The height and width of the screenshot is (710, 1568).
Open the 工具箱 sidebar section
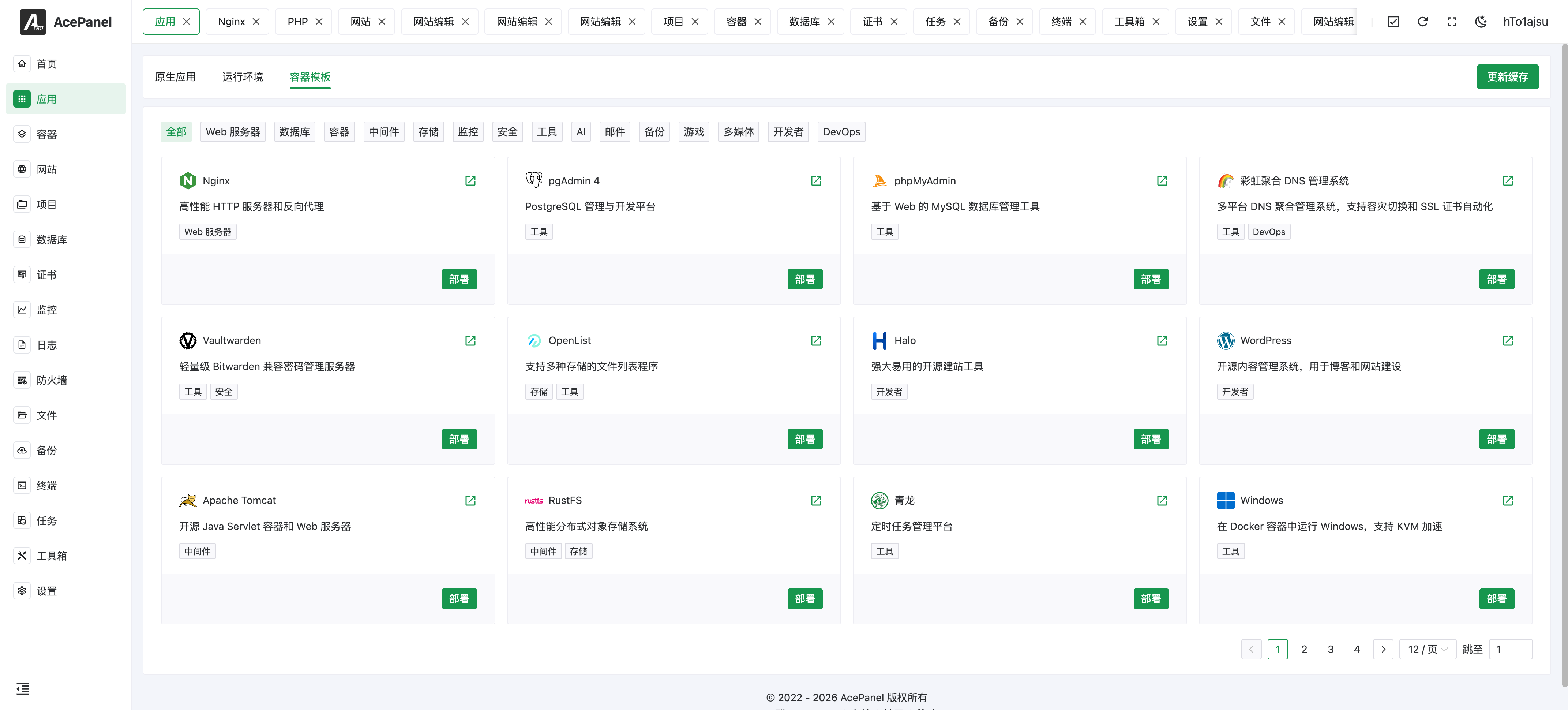pos(52,555)
